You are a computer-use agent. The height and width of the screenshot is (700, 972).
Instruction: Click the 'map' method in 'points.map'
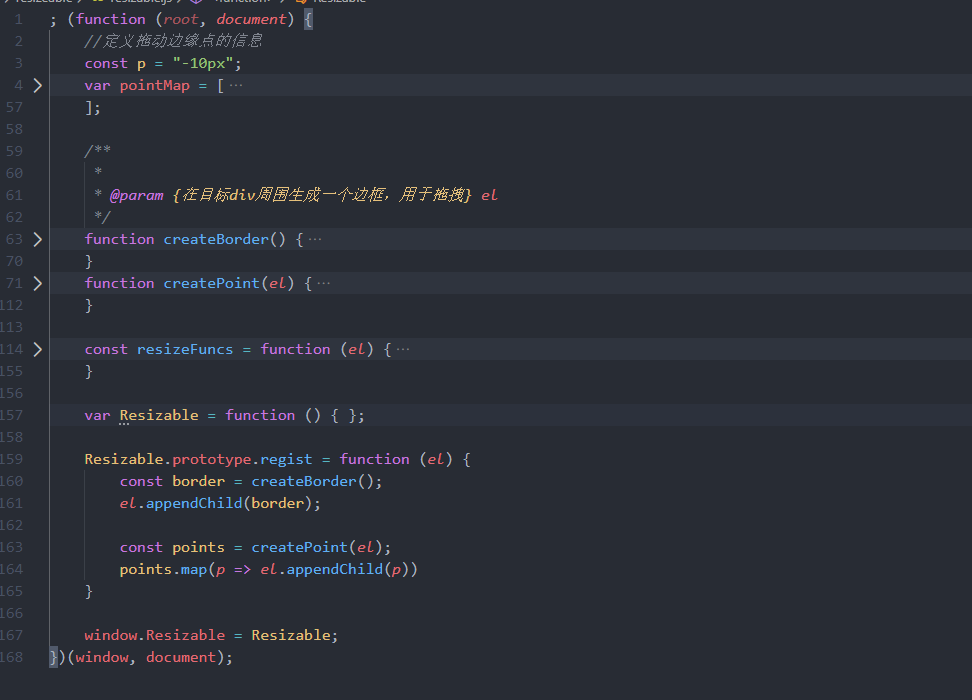tap(194, 570)
